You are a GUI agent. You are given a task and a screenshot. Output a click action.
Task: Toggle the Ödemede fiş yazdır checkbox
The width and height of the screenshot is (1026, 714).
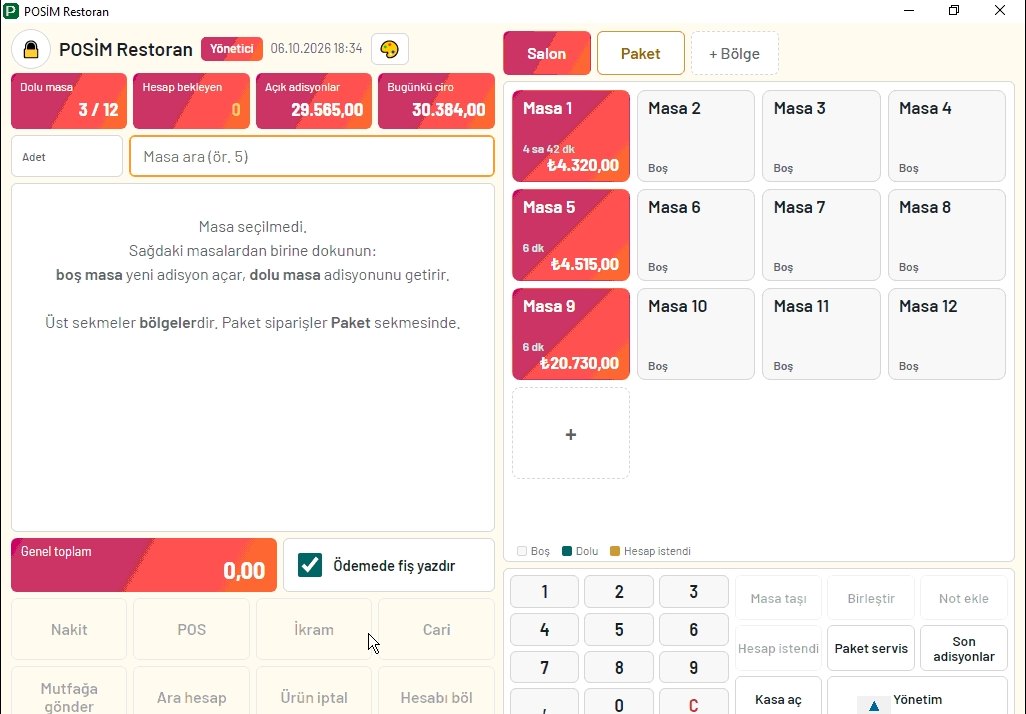(310, 565)
